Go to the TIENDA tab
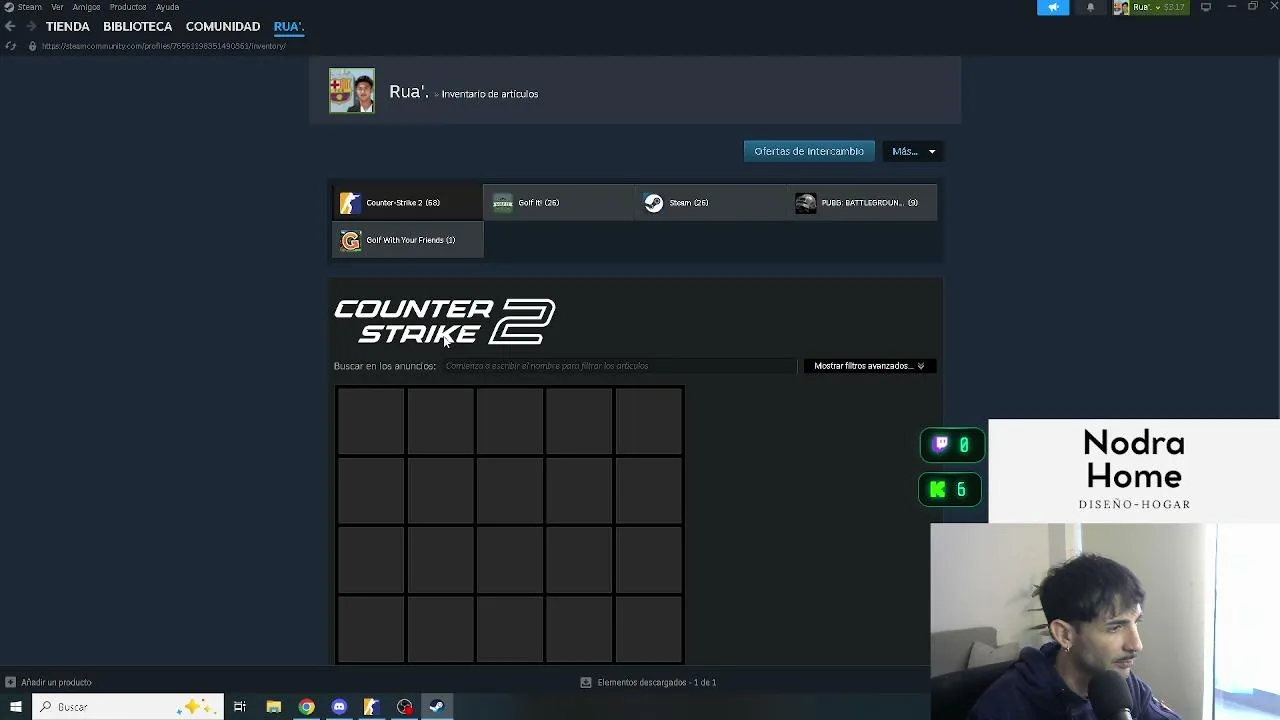 68,27
